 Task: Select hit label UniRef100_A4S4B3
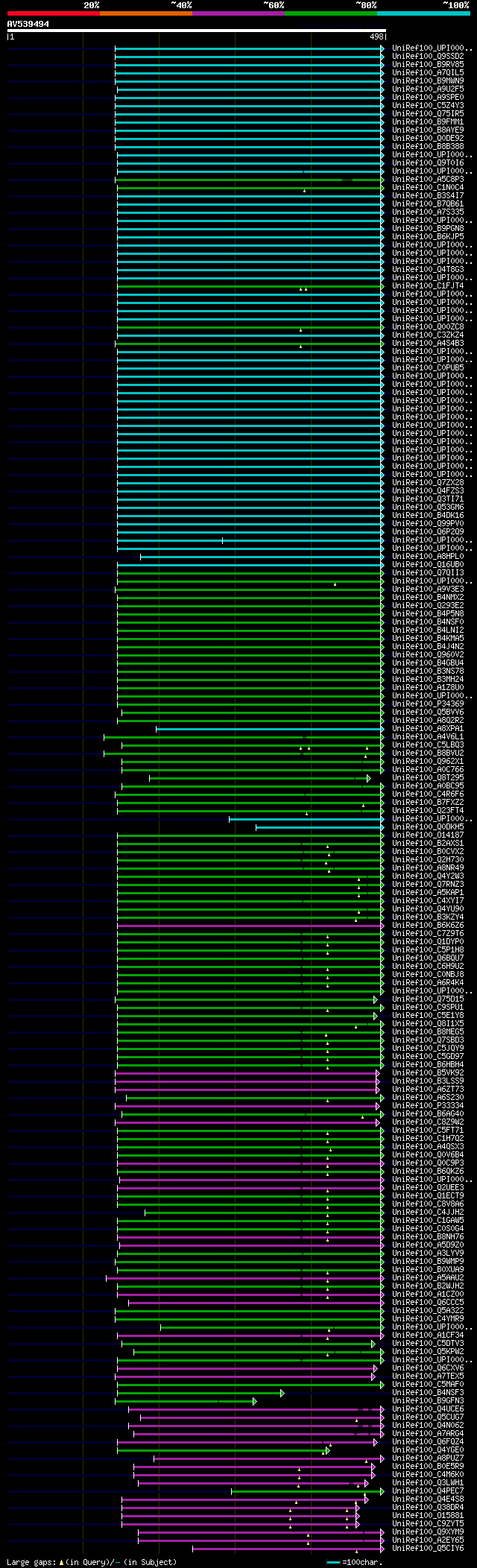click(x=428, y=343)
